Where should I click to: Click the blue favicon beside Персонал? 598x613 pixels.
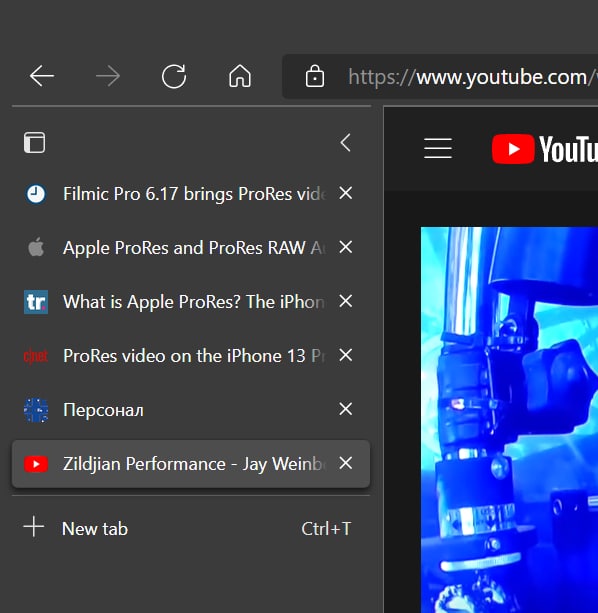(x=36, y=410)
